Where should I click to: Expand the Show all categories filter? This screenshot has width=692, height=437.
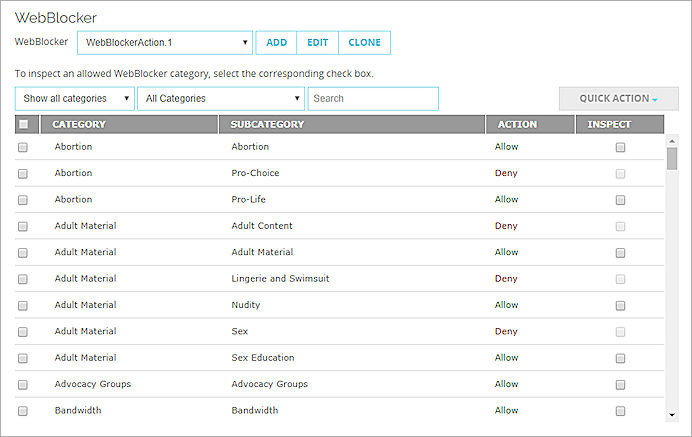tap(74, 99)
